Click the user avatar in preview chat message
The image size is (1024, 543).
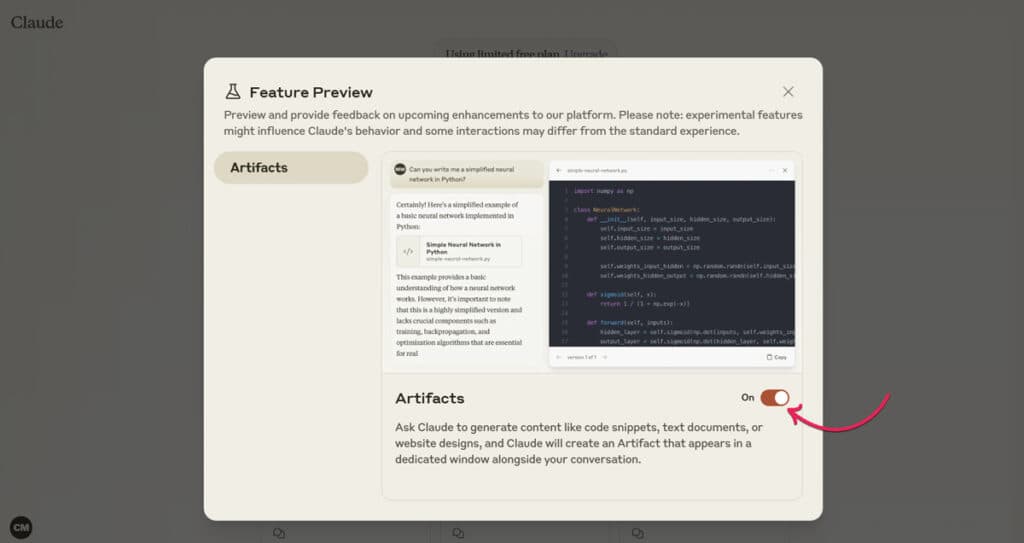[x=400, y=170]
